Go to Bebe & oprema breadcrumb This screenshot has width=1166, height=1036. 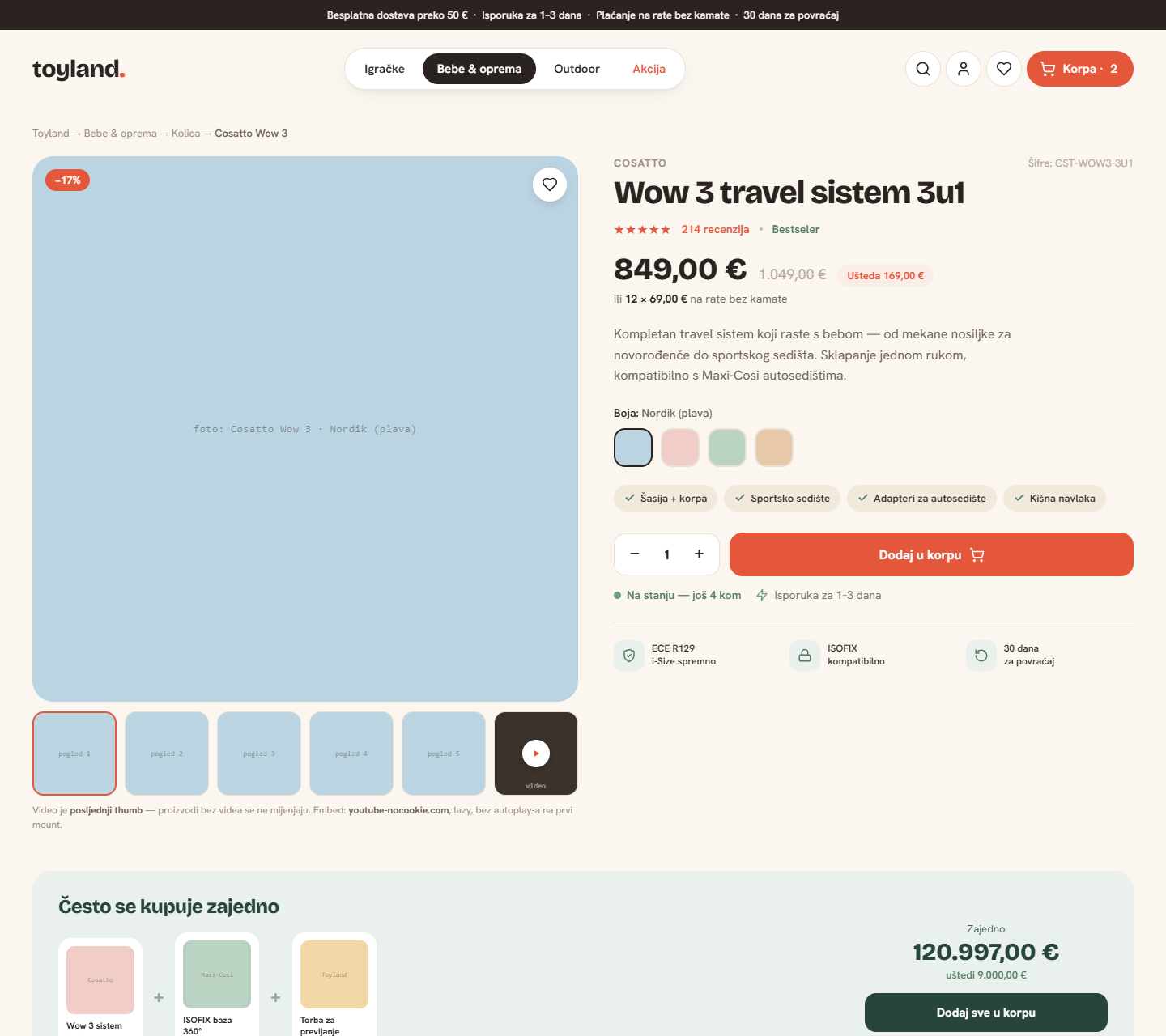coord(121,134)
